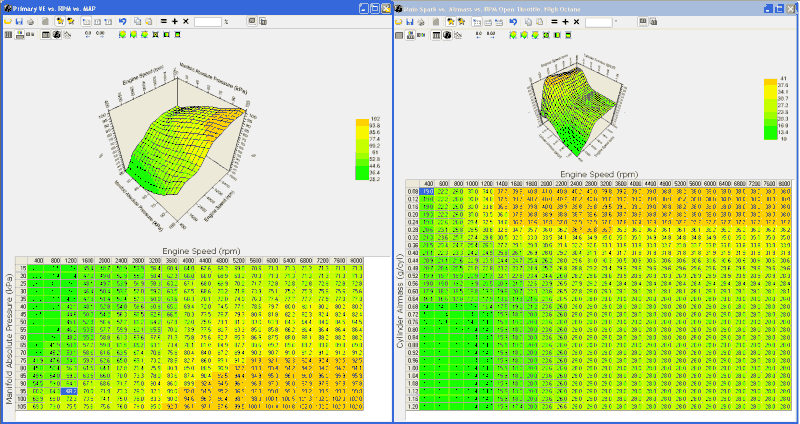Screen dimensions: 800x424
Task: Click the multiply (X) icon in Primary VE toolbar
Action: [x=186, y=21]
